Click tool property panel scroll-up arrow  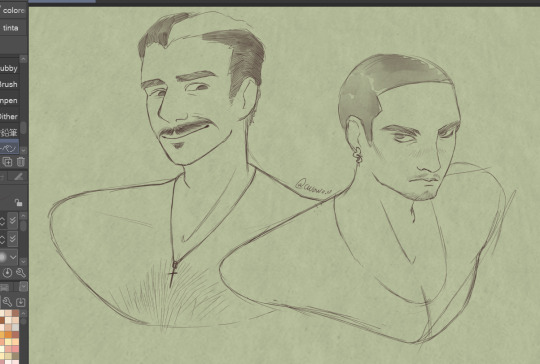[x=23, y=216]
